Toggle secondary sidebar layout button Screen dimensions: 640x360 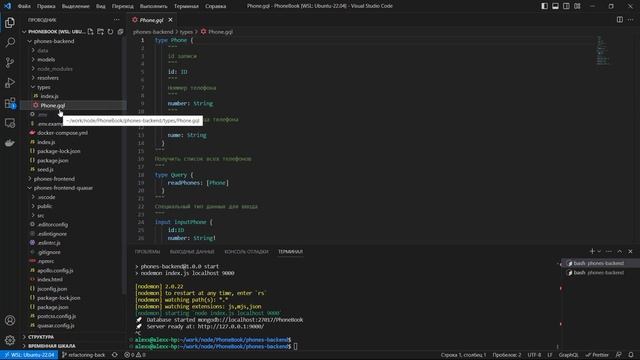[566, 6]
